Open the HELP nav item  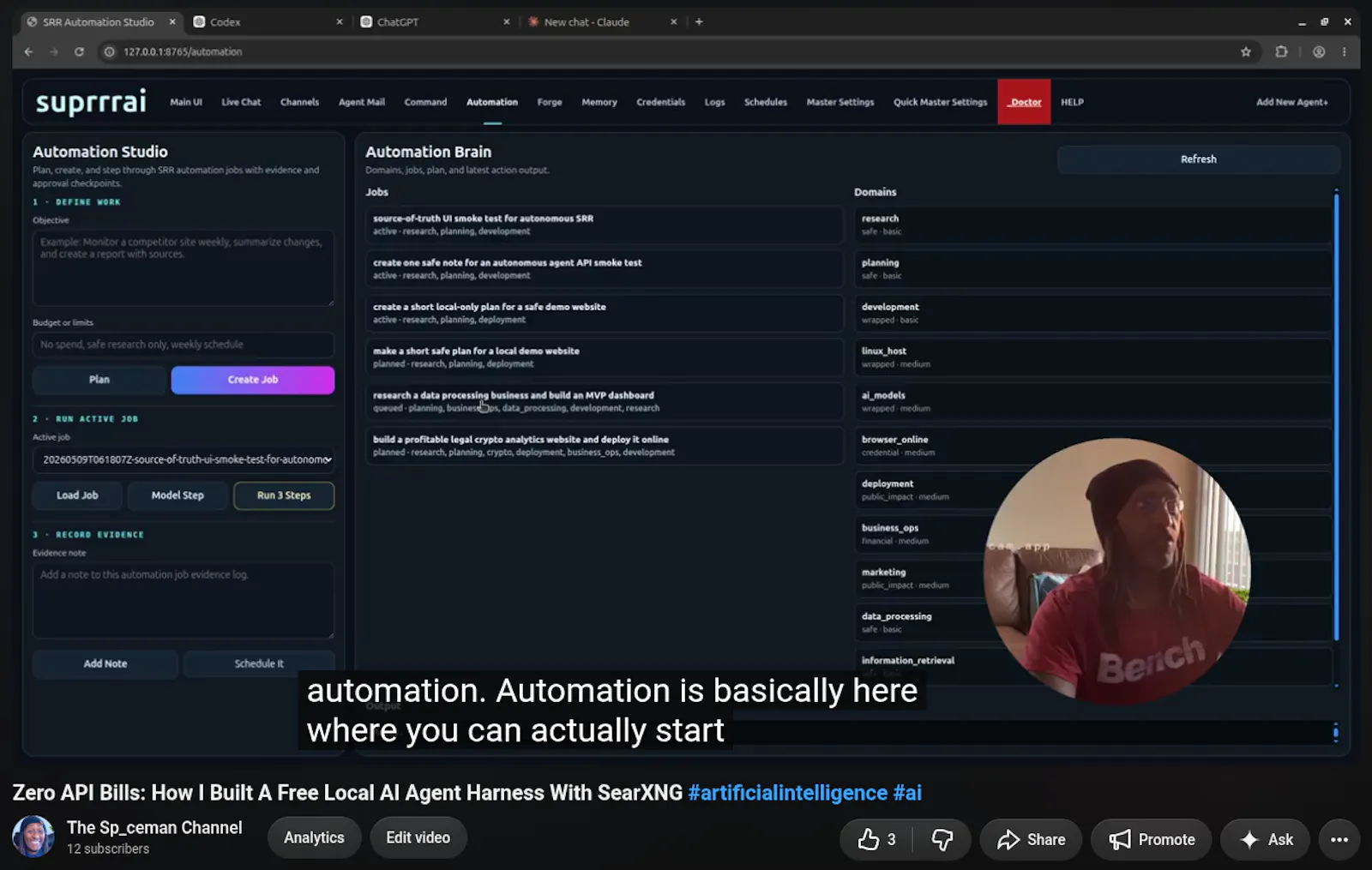(1072, 102)
